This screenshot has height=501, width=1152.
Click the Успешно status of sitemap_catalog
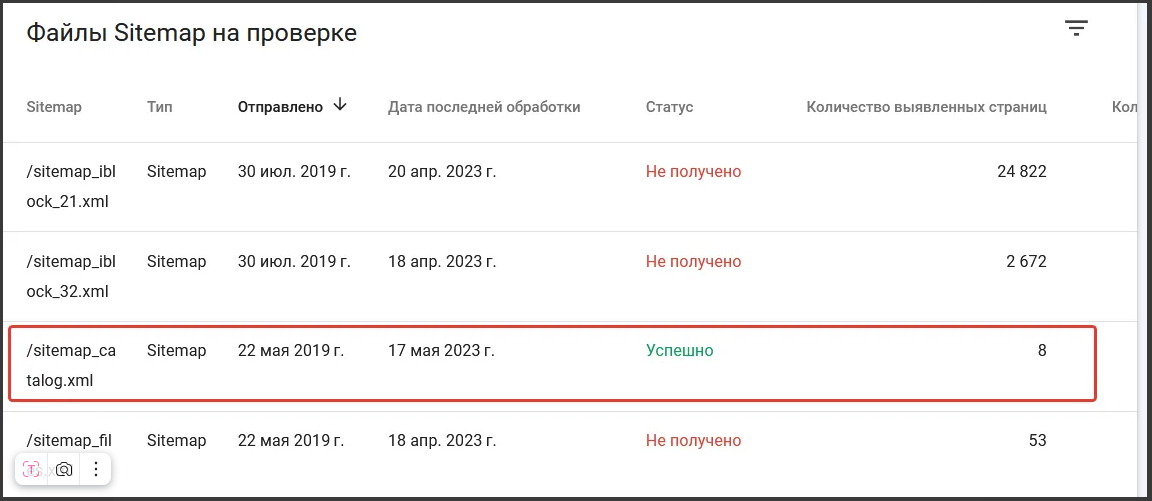click(x=680, y=351)
